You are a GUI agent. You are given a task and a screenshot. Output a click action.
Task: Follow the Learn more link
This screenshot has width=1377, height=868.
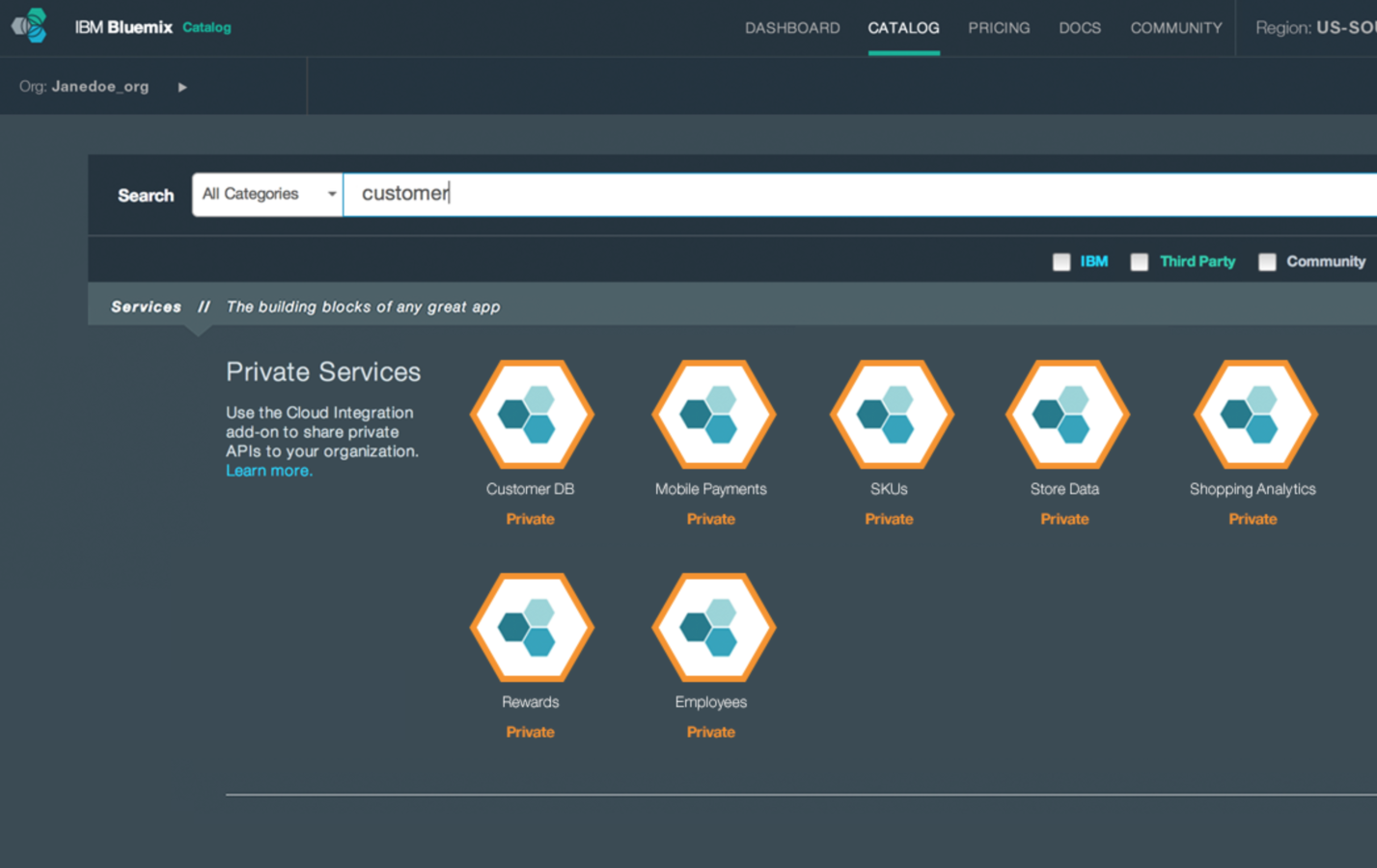tap(269, 471)
